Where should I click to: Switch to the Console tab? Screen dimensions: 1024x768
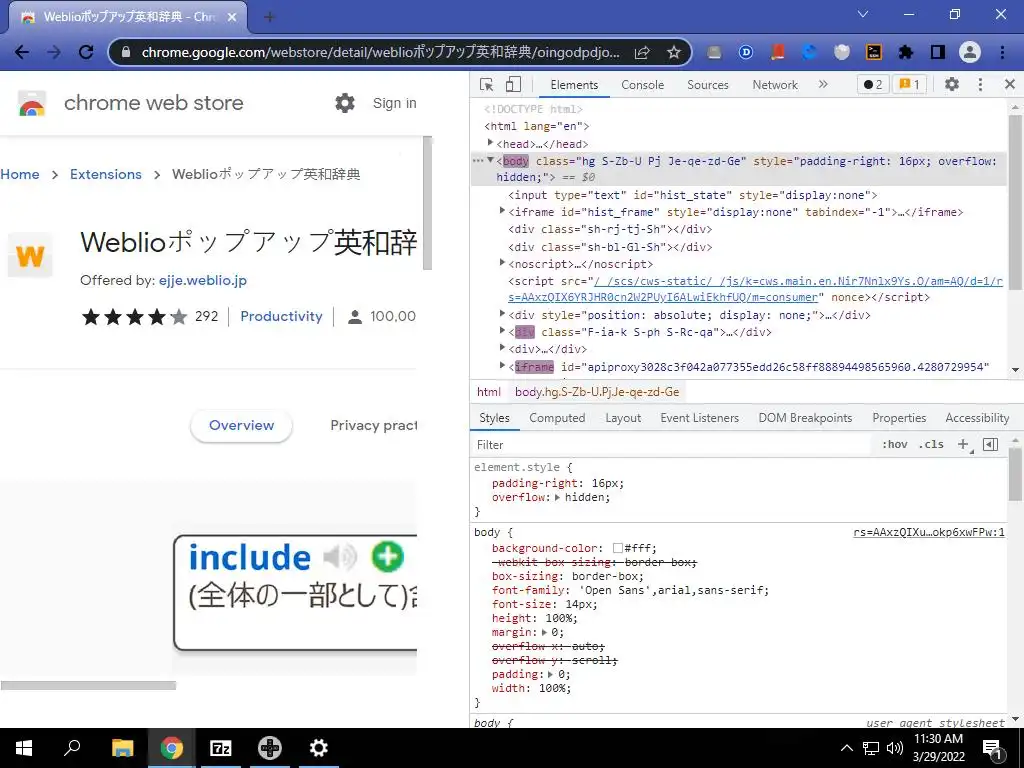tap(642, 85)
